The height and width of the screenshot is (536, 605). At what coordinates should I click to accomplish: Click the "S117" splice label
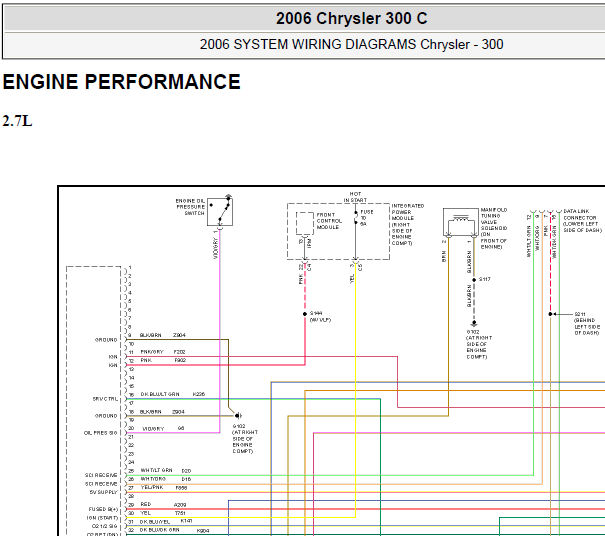click(x=485, y=279)
